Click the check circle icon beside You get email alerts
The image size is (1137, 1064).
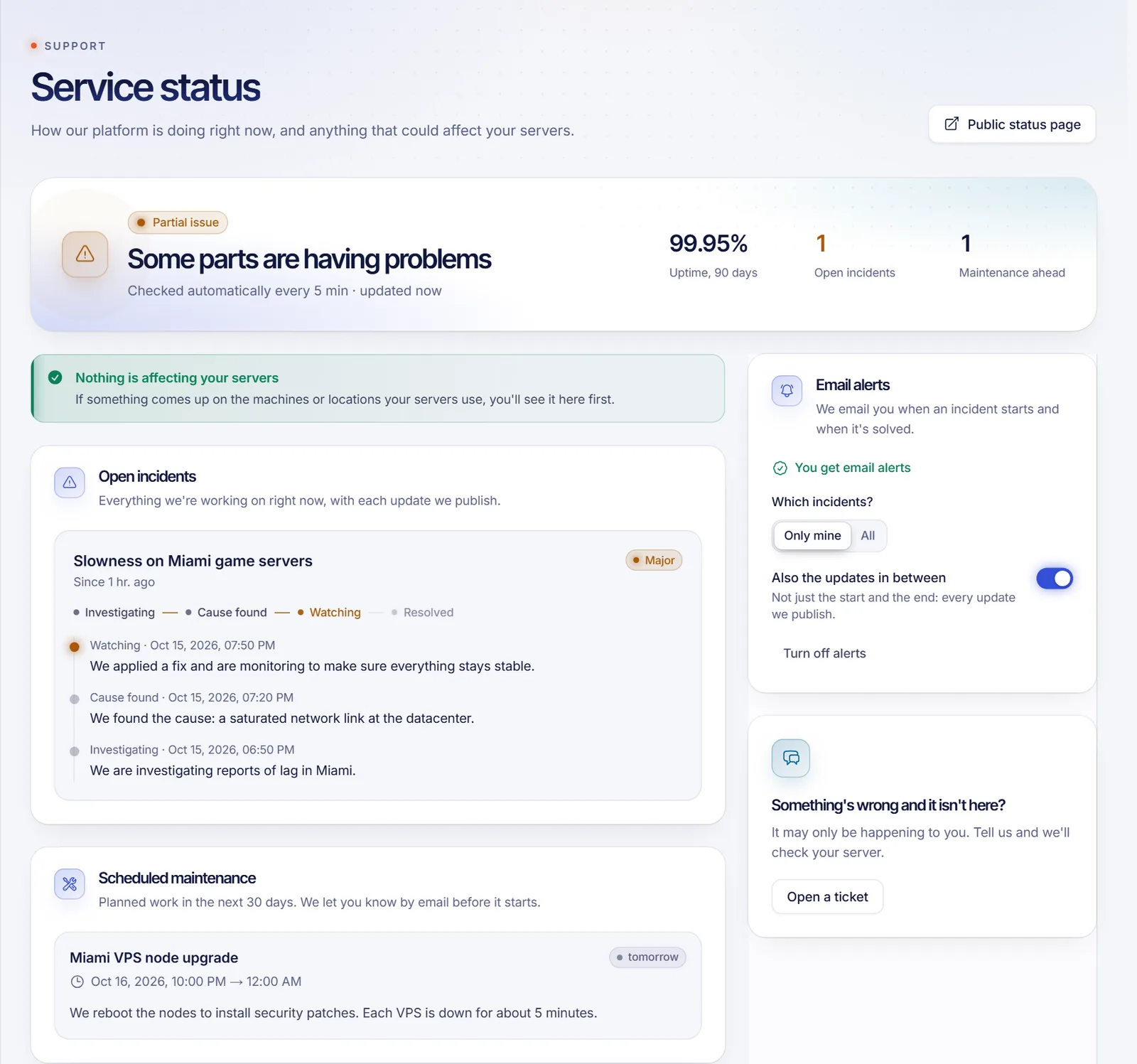tap(780, 468)
